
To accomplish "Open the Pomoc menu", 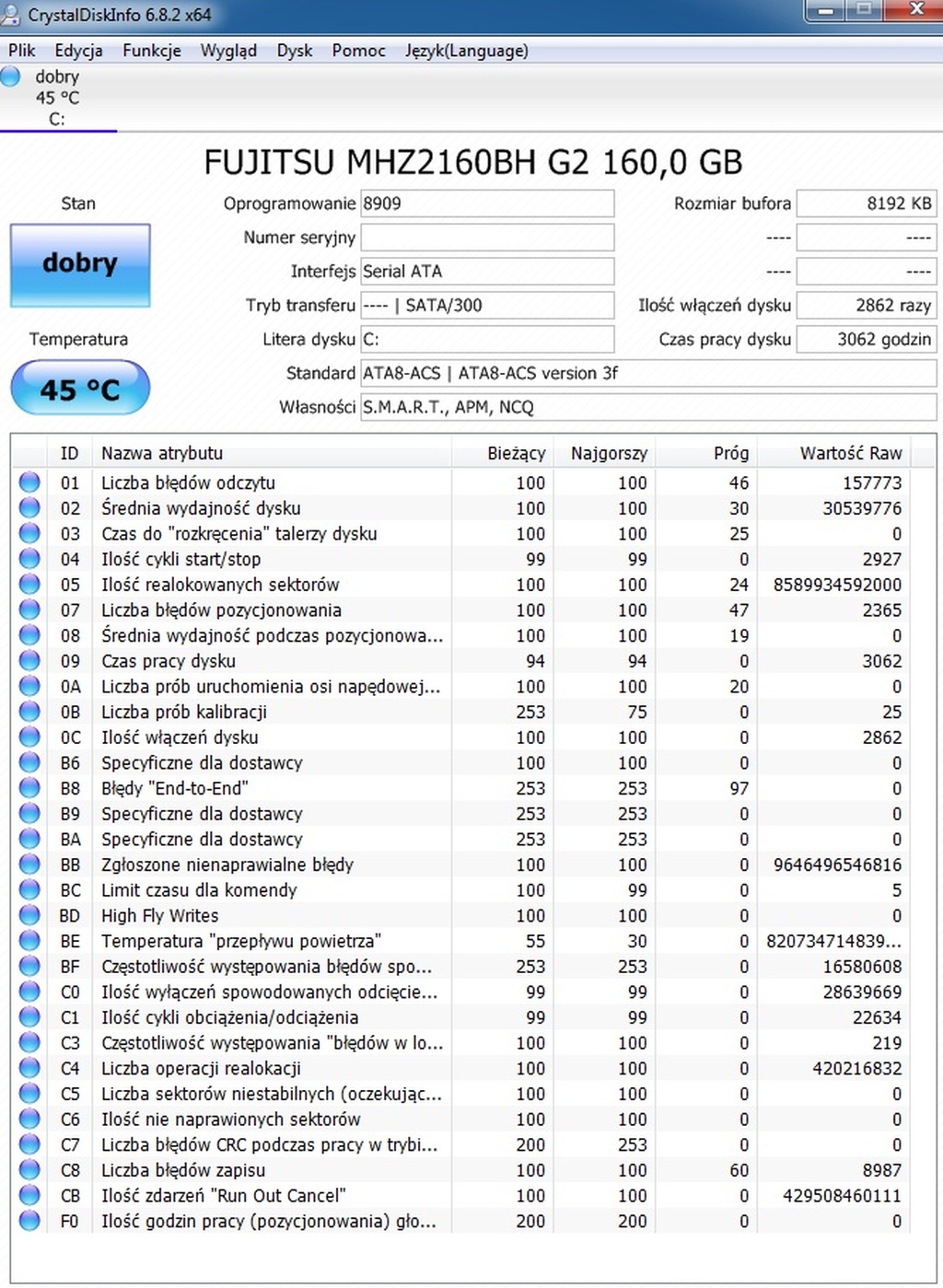I will pos(358,51).
